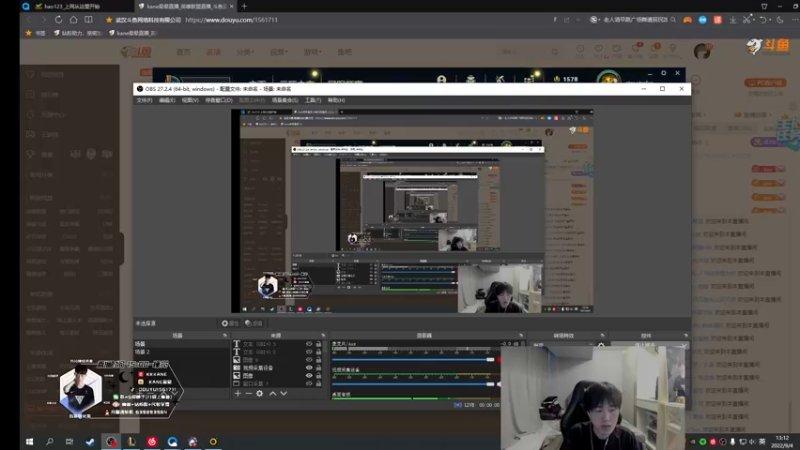The image size is (800, 450).
Task: Pop out the audio mixer dock icon
Action: click(x=521, y=336)
